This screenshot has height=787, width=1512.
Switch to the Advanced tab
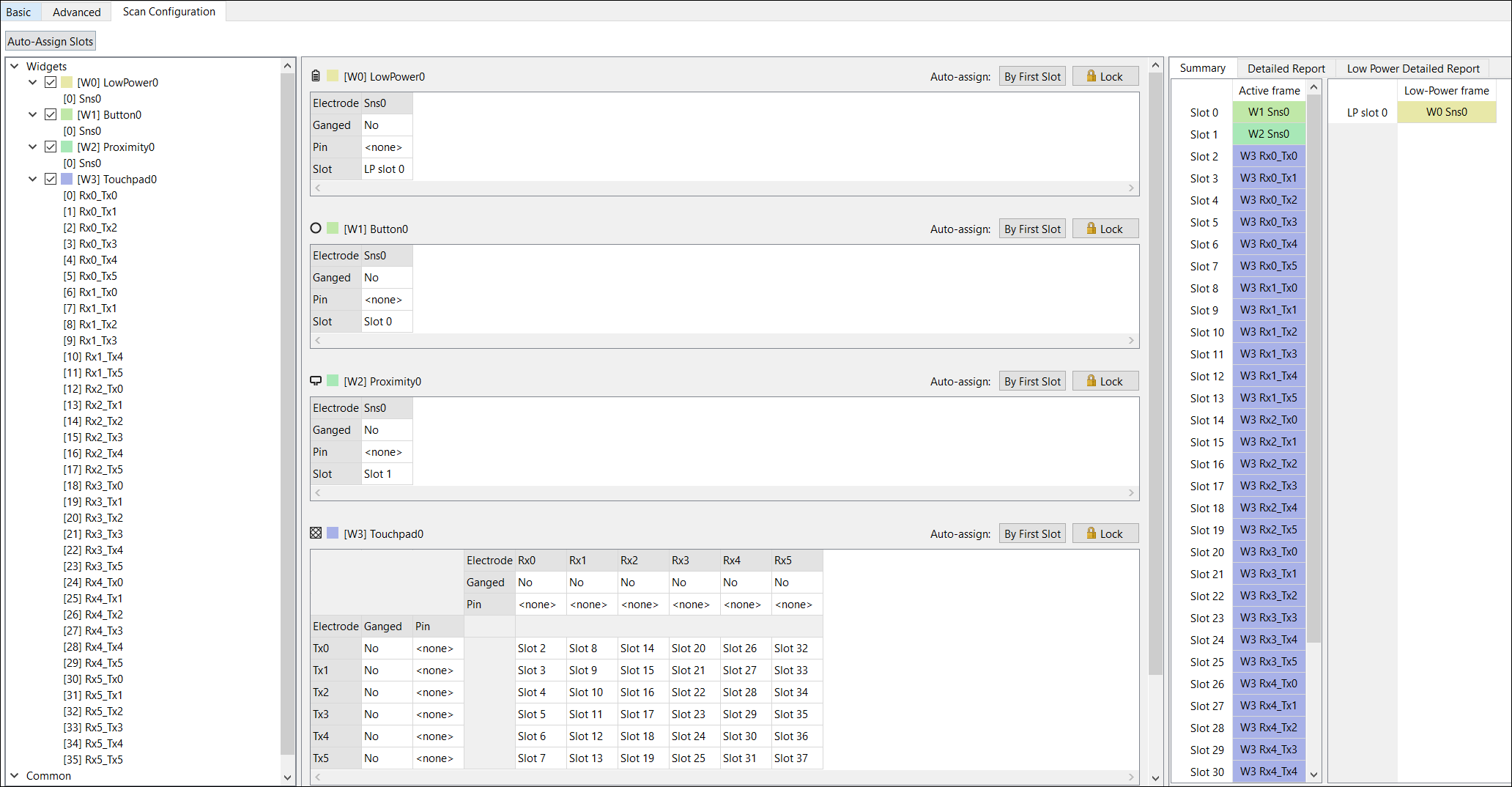(76, 12)
